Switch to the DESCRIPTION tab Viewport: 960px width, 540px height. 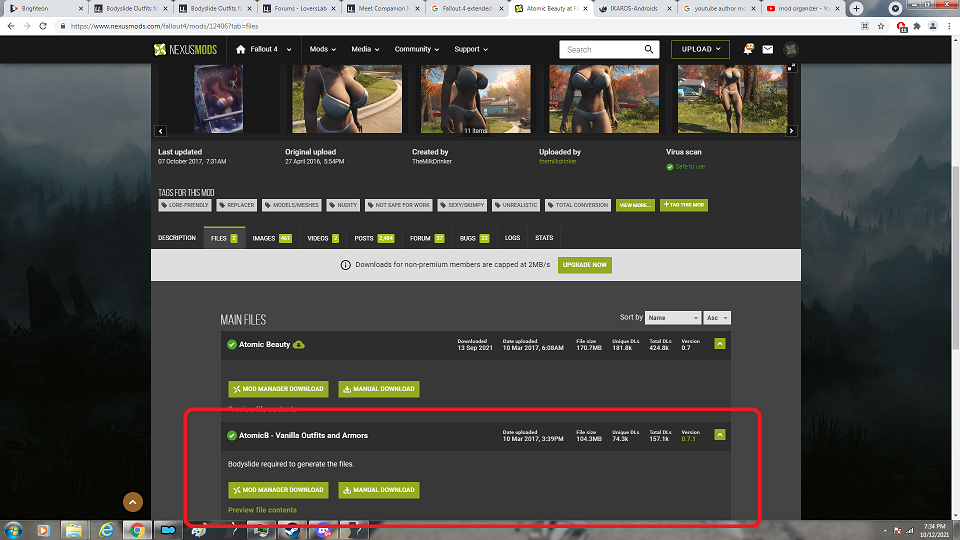point(177,238)
